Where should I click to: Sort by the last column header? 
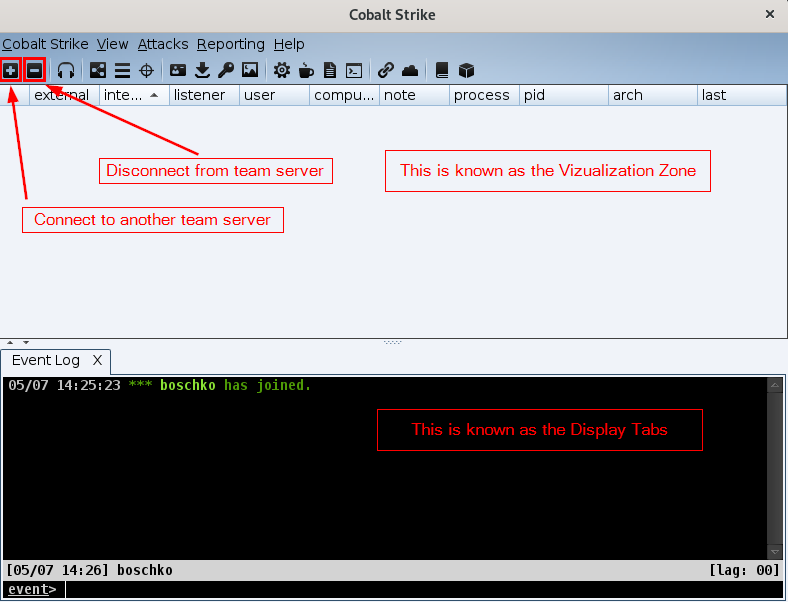point(742,95)
